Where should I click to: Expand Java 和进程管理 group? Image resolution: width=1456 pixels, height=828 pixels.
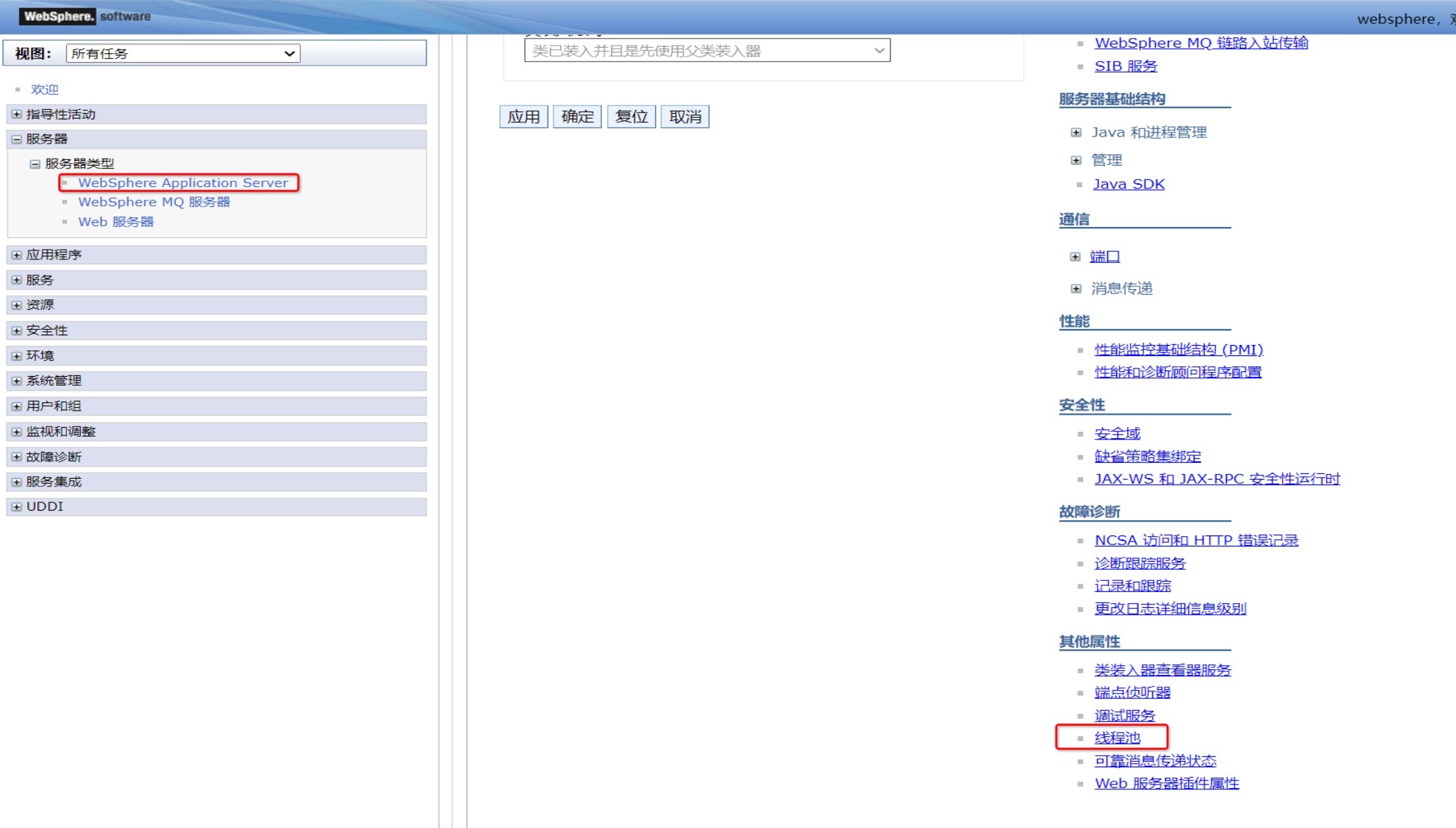point(1076,132)
